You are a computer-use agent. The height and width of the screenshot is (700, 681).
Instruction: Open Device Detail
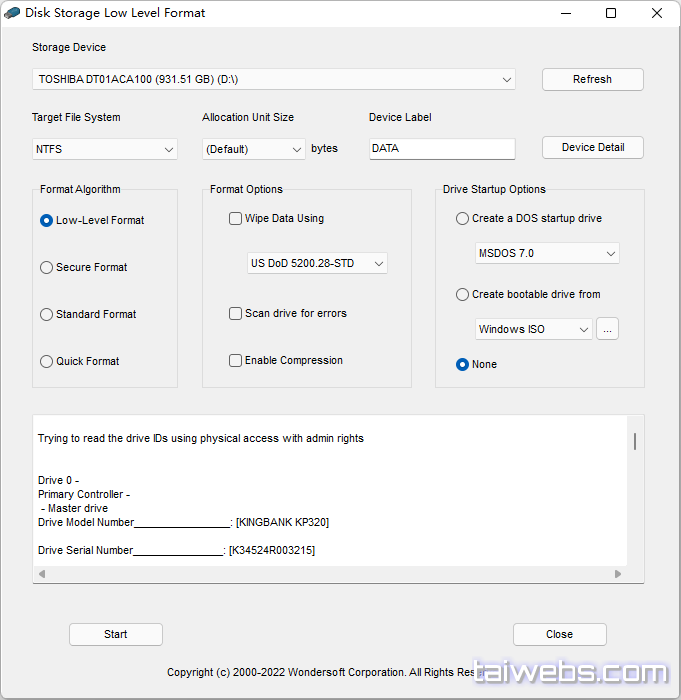tap(592, 147)
